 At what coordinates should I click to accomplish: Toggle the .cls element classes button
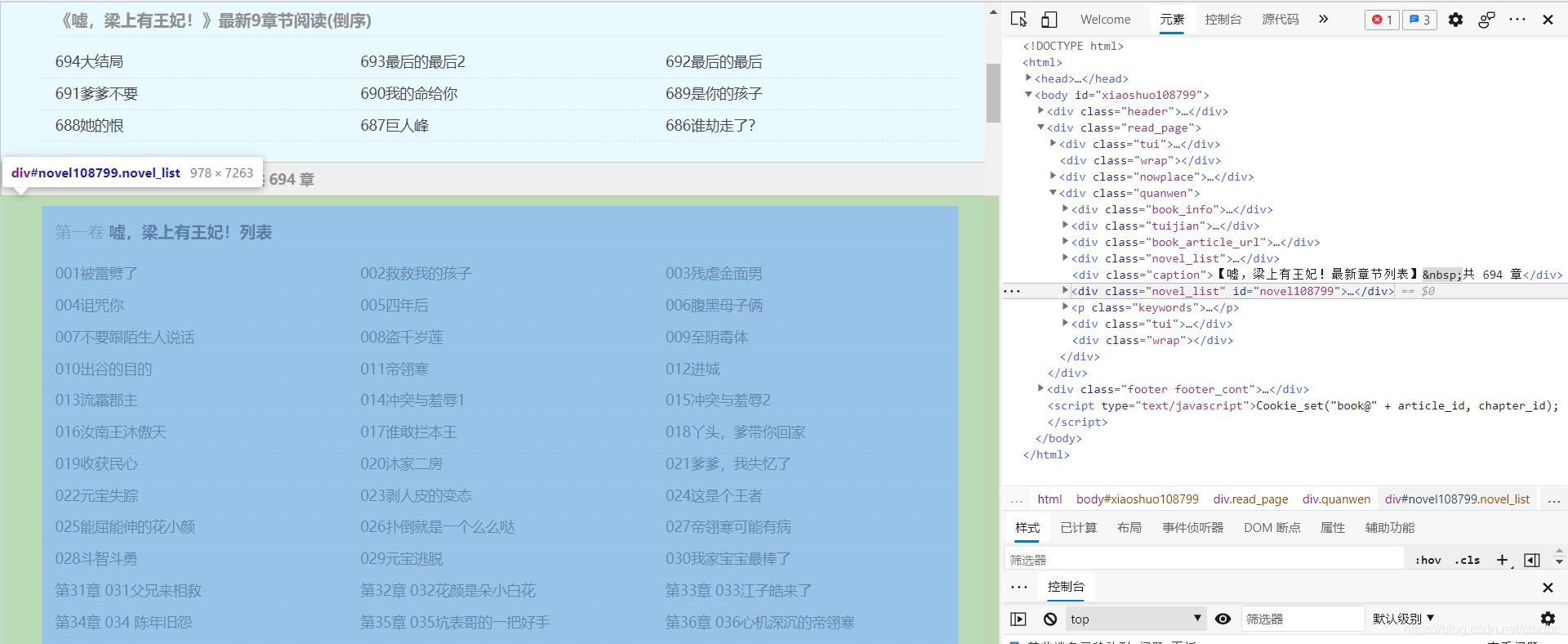tap(1468, 560)
